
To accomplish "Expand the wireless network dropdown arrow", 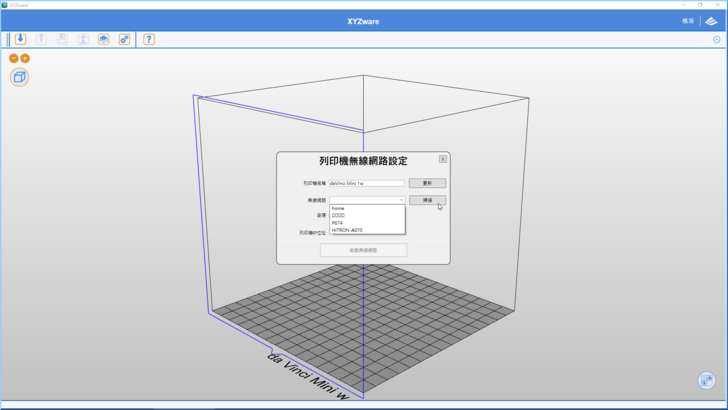I will click(401, 200).
